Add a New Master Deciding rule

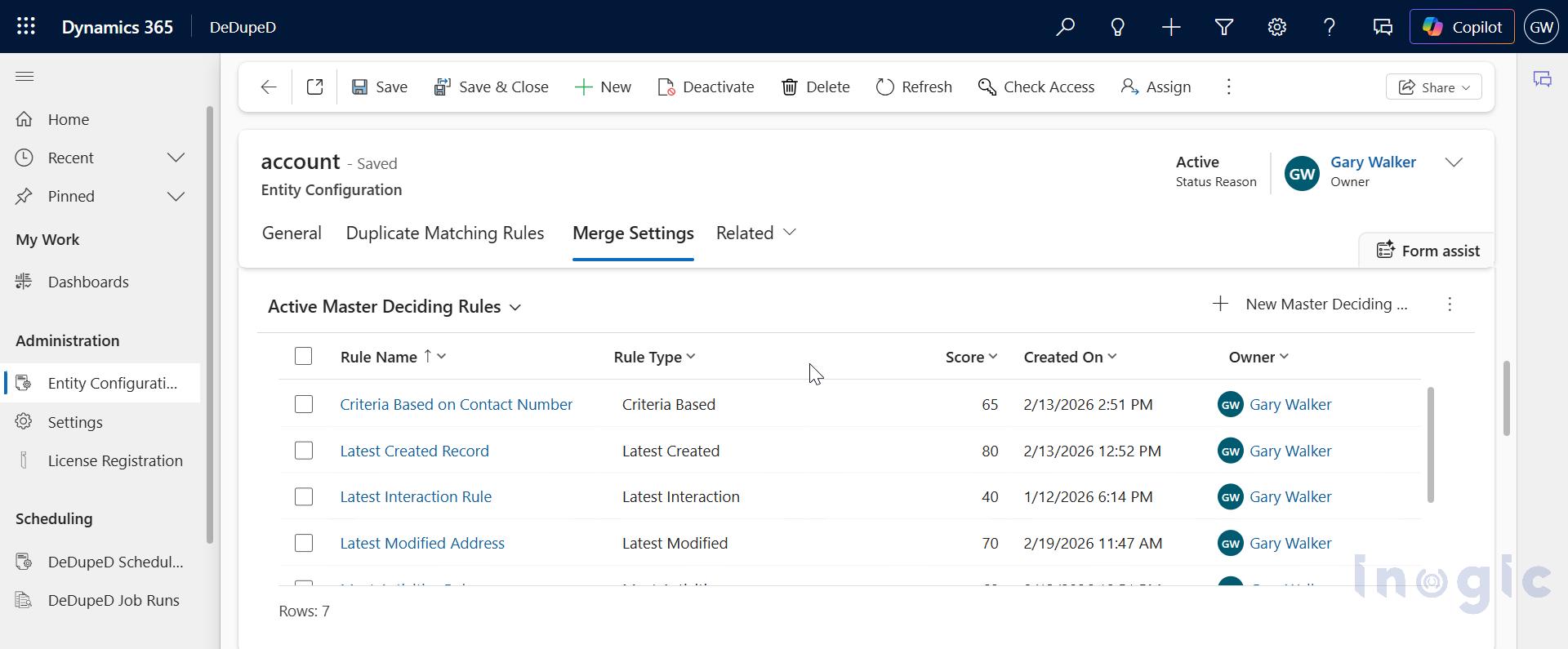[x=1310, y=304]
